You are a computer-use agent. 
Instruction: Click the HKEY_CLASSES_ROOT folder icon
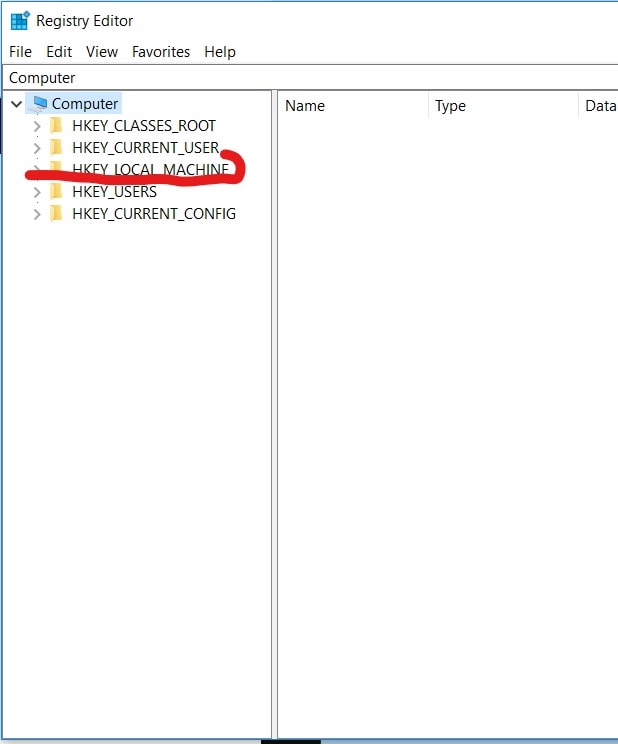(56, 126)
